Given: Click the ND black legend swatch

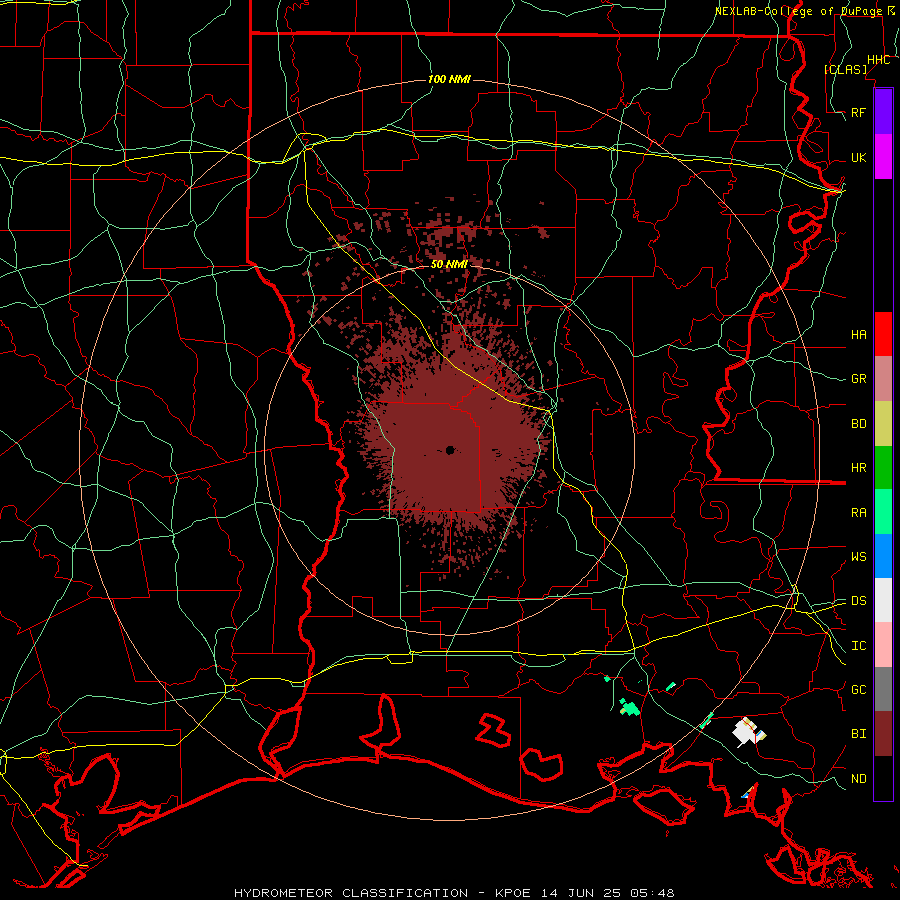Looking at the screenshot, I should pos(883,778).
